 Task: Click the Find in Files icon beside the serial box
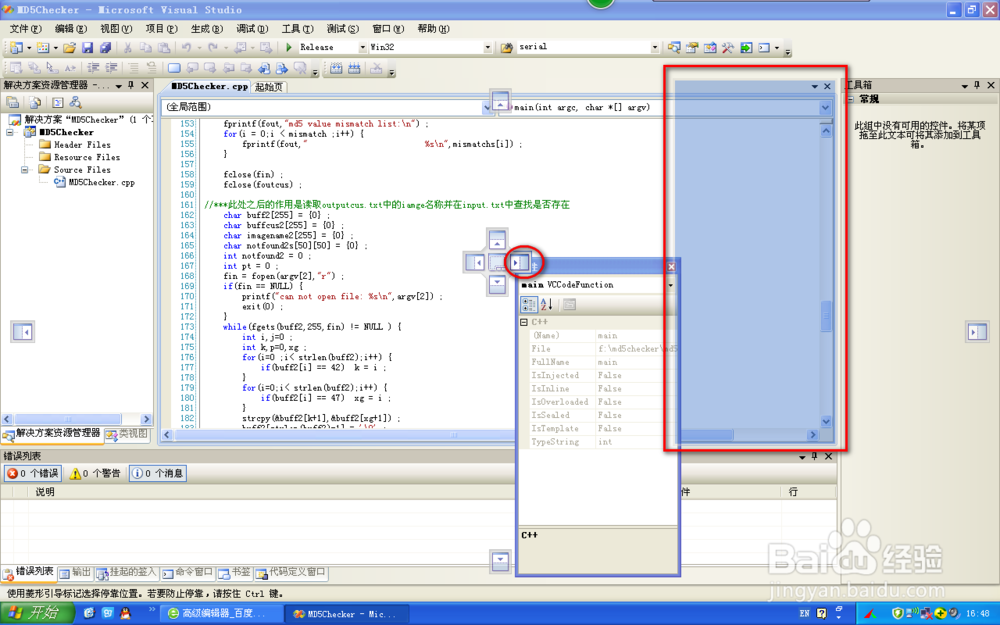click(x=507, y=47)
